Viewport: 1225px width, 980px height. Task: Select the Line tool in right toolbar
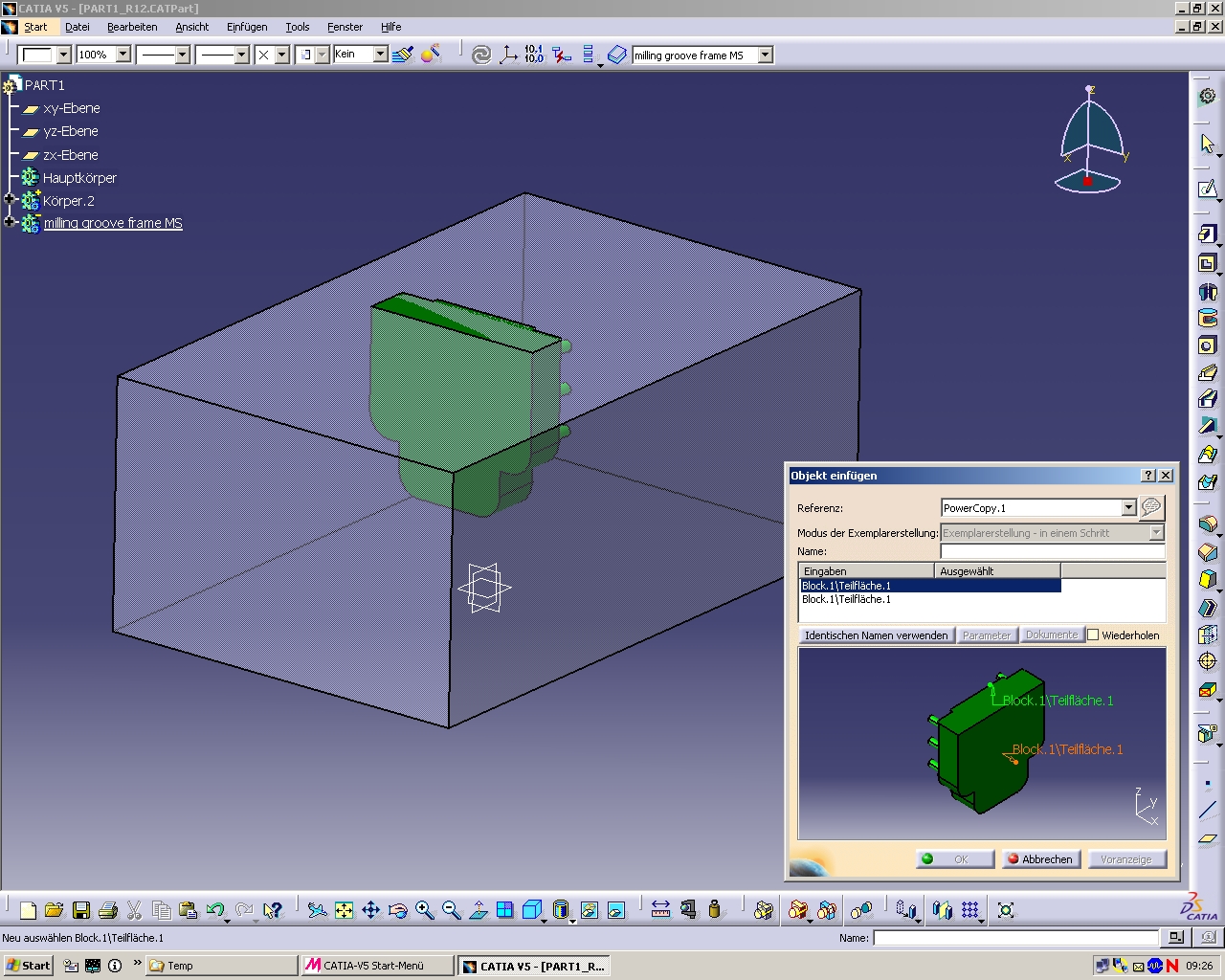(1208, 811)
